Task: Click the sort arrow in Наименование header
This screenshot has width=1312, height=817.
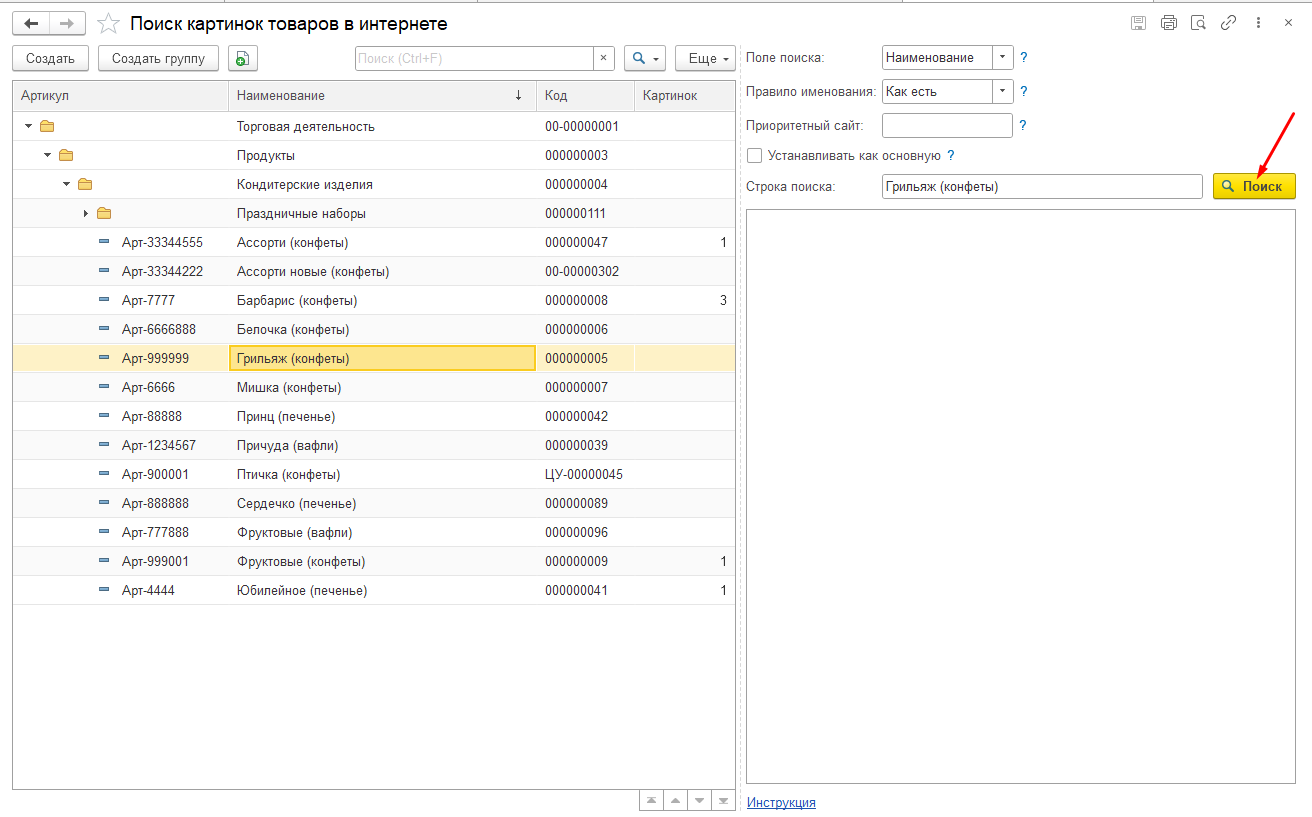Action: coord(518,95)
